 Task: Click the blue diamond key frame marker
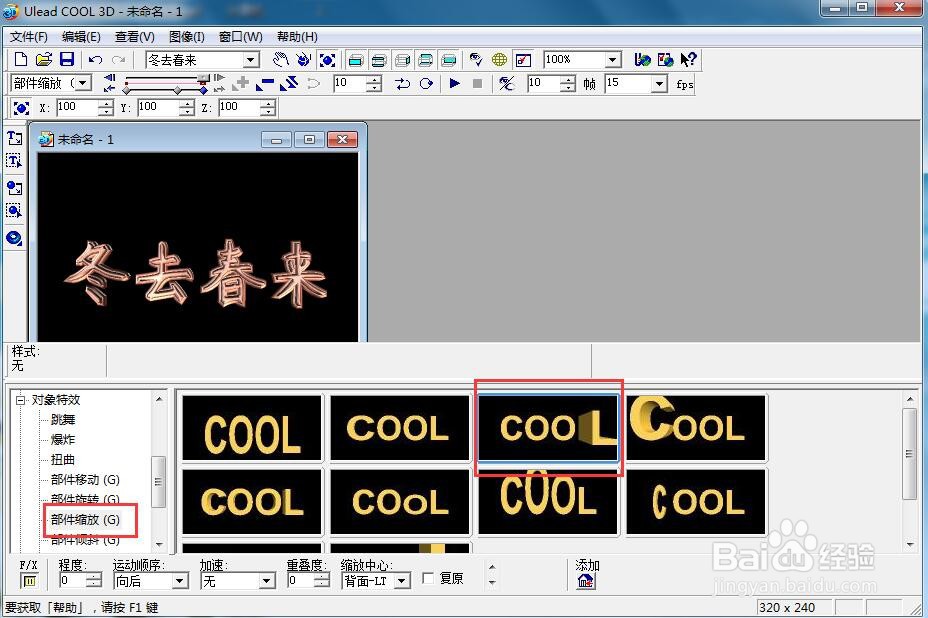coord(204,91)
